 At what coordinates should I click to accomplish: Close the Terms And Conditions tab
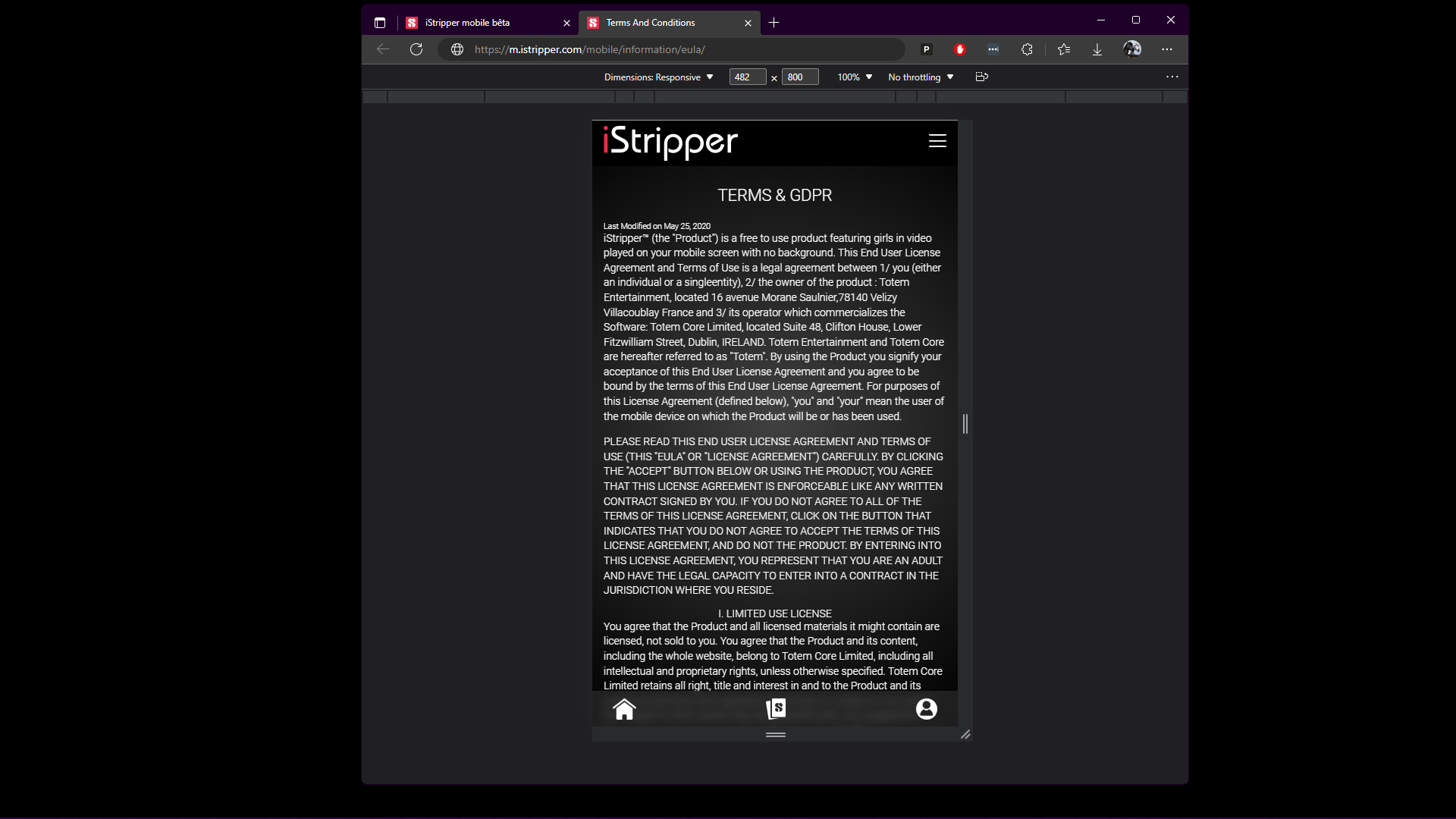pyautogui.click(x=748, y=23)
